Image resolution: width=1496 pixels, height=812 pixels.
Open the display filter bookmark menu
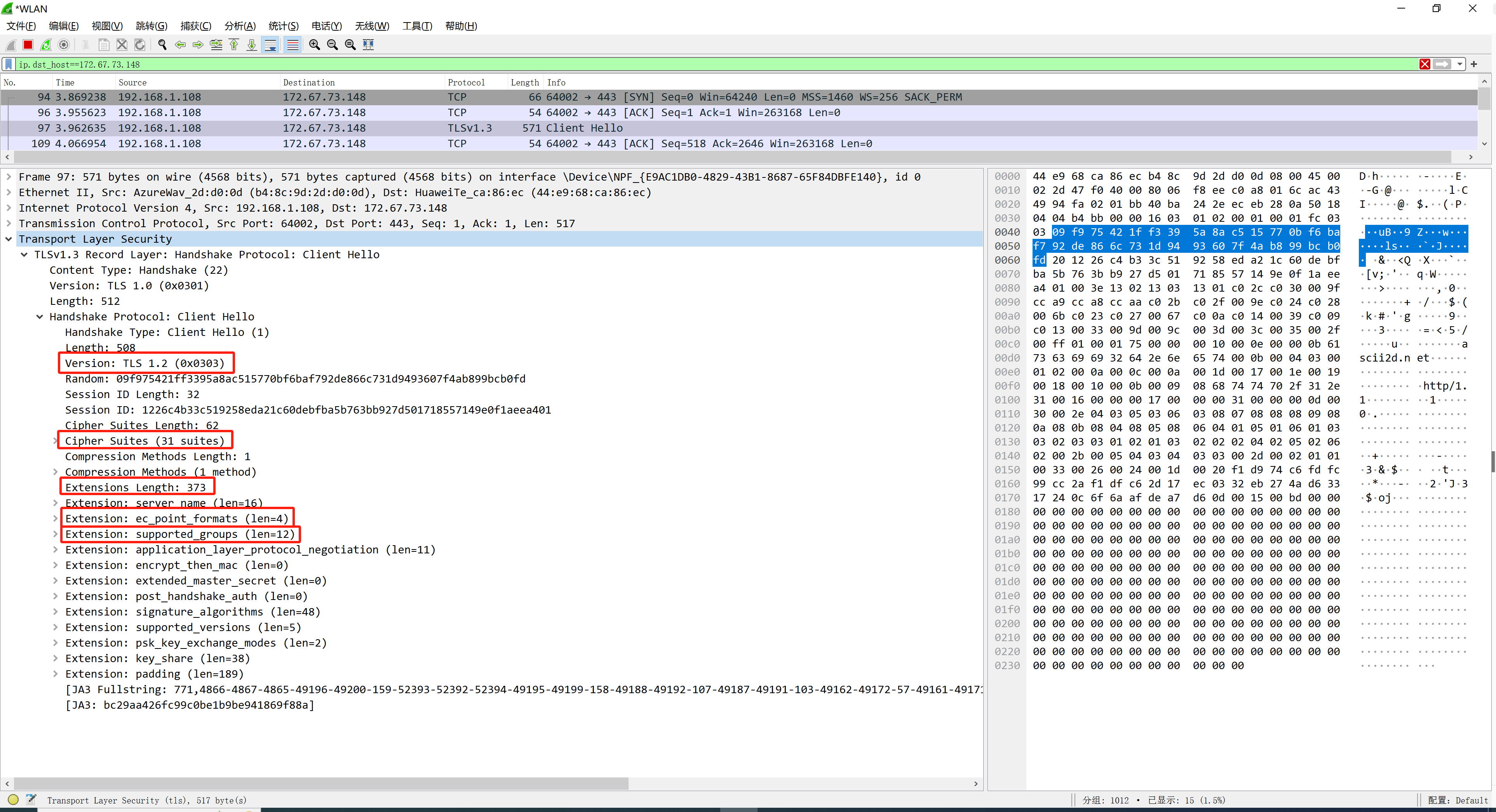(x=9, y=64)
